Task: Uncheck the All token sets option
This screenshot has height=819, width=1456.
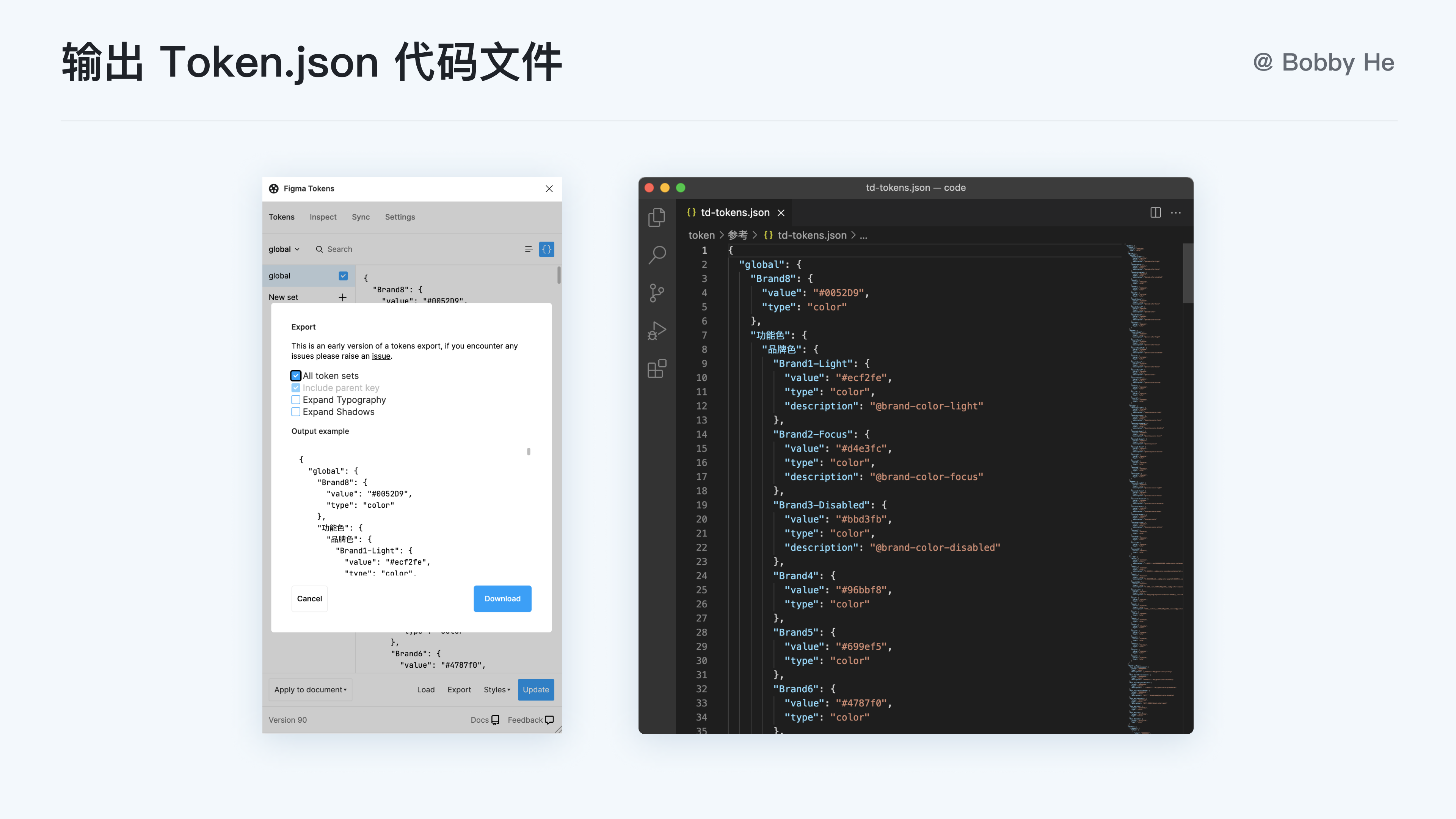Action: pyautogui.click(x=296, y=375)
